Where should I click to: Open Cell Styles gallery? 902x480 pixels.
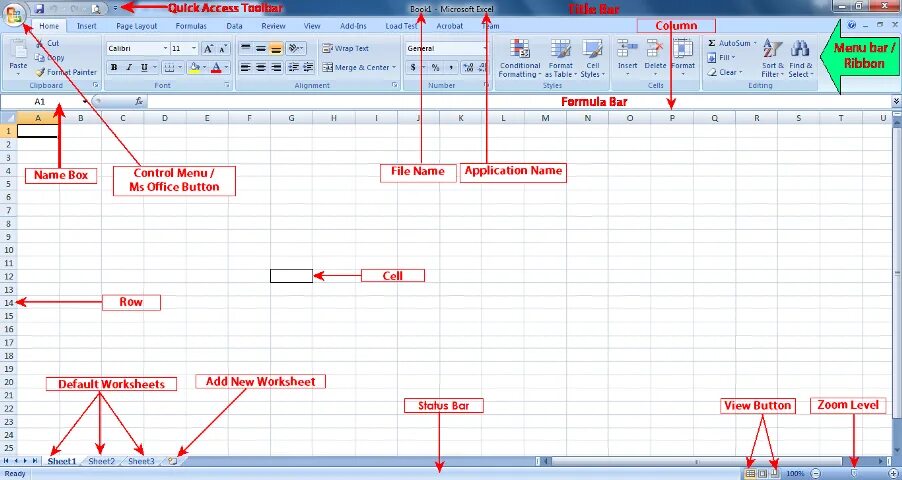tap(593, 58)
